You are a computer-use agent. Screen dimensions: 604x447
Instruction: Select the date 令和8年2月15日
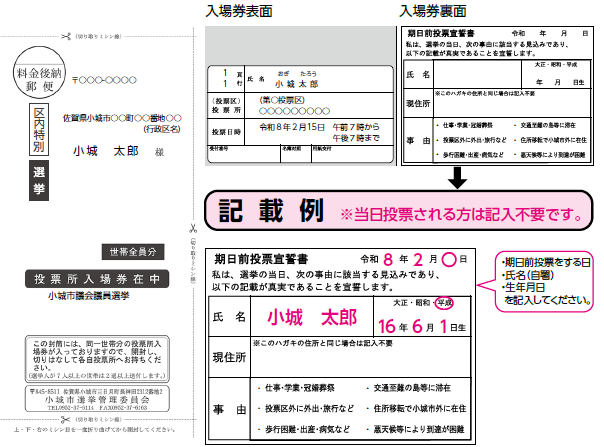pos(292,127)
